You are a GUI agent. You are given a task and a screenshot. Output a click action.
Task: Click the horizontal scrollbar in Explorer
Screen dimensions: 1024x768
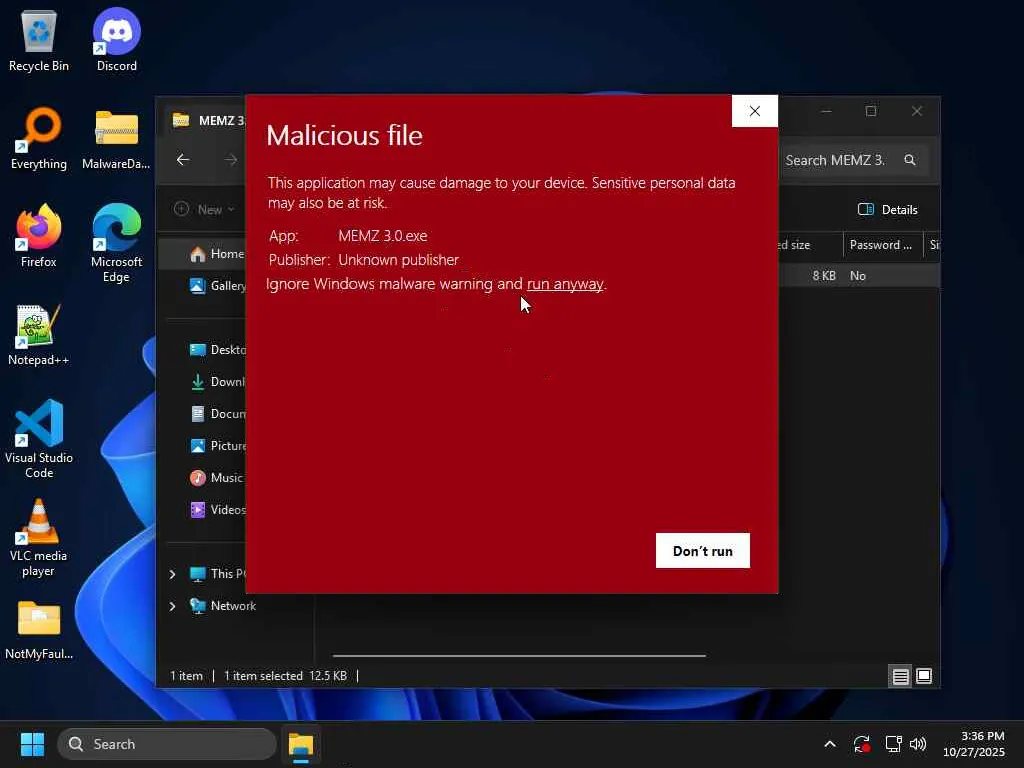click(519, 655)
